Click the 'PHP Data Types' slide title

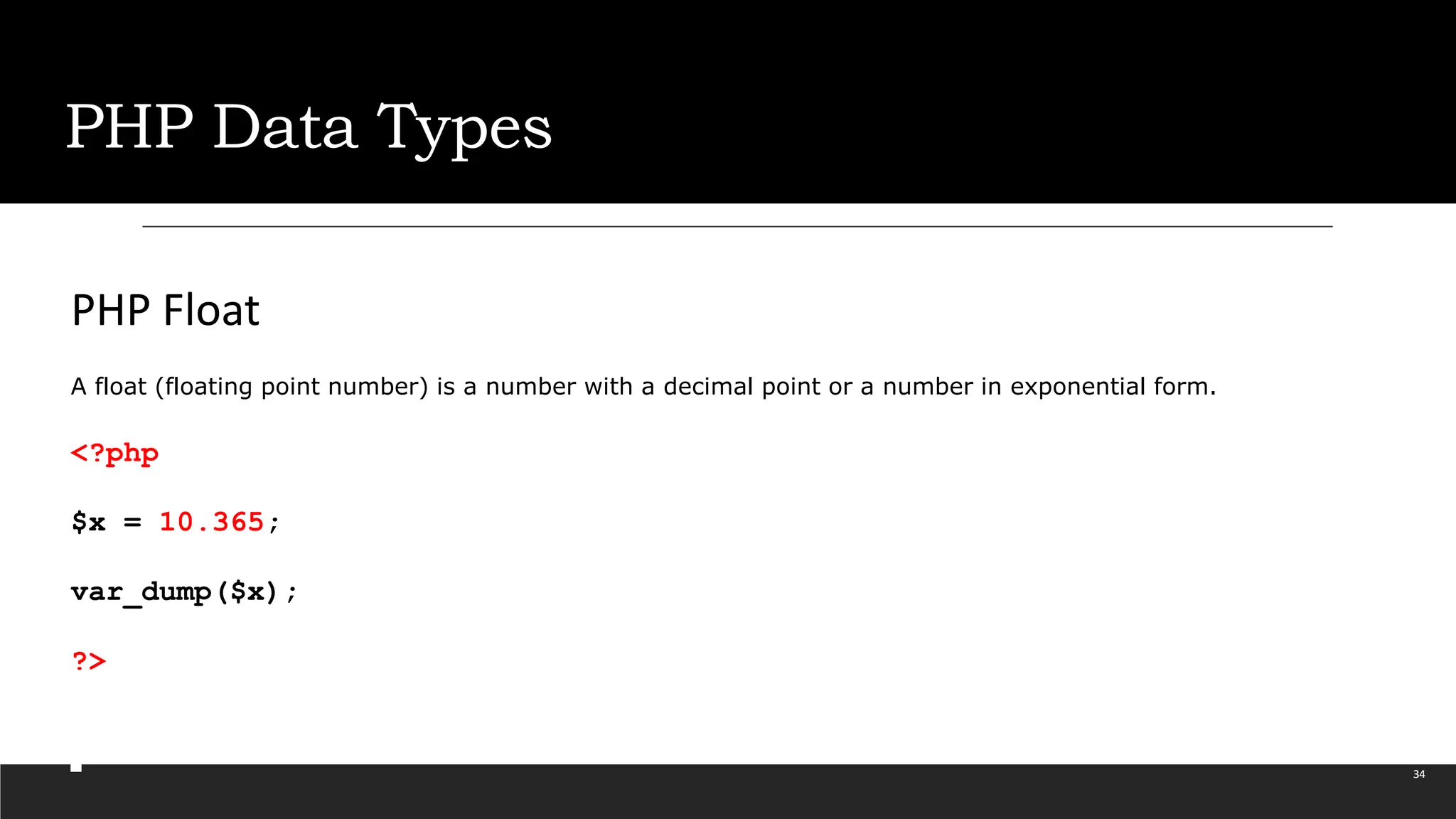(x=309, y=127)
